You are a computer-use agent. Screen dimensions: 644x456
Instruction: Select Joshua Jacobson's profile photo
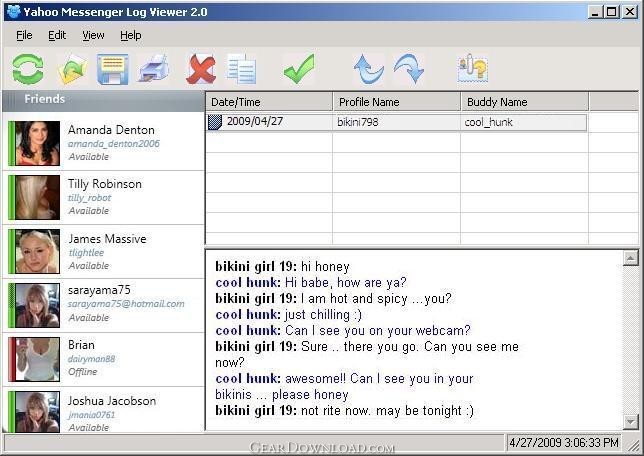point(37,412)
